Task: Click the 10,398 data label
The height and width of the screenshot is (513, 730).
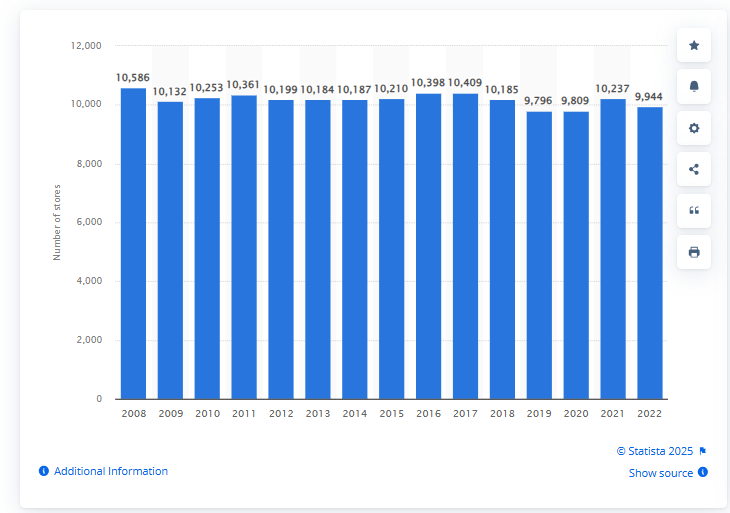Action: point(428,83)
